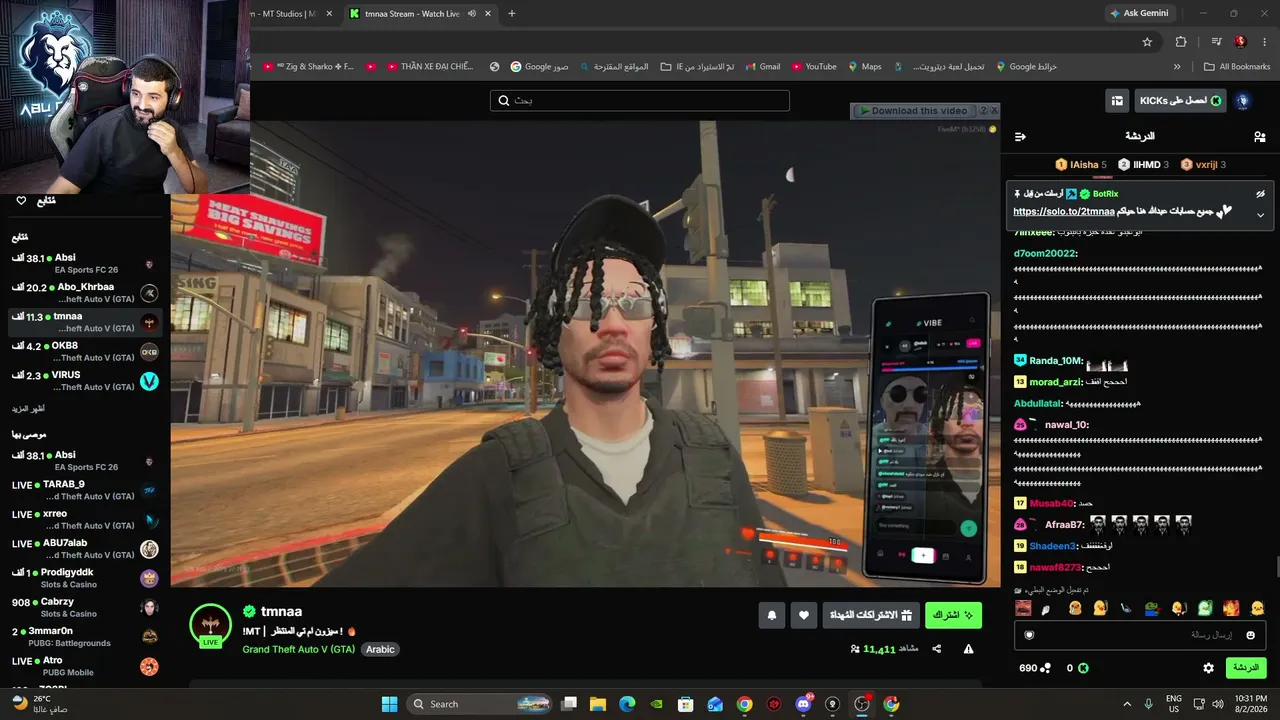
Task: Open the weather widget on taskbar
Action: click(x=40, y=704)
